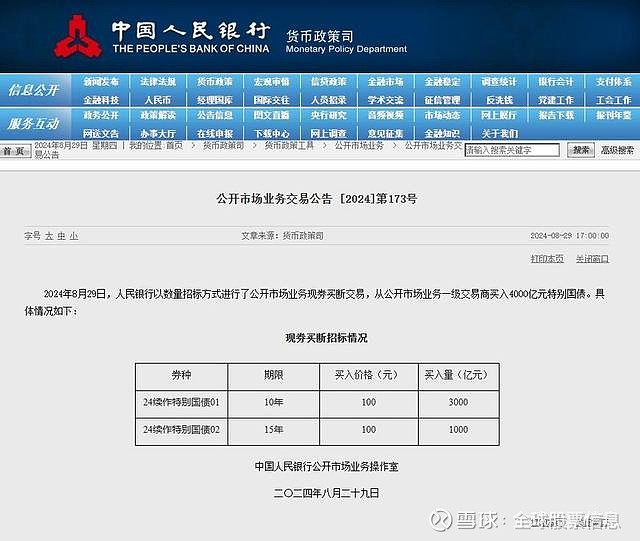This screenshot has height=541, width=640.
Task: Select the 人民币 menu item
Action: click(x=158, y=100)
